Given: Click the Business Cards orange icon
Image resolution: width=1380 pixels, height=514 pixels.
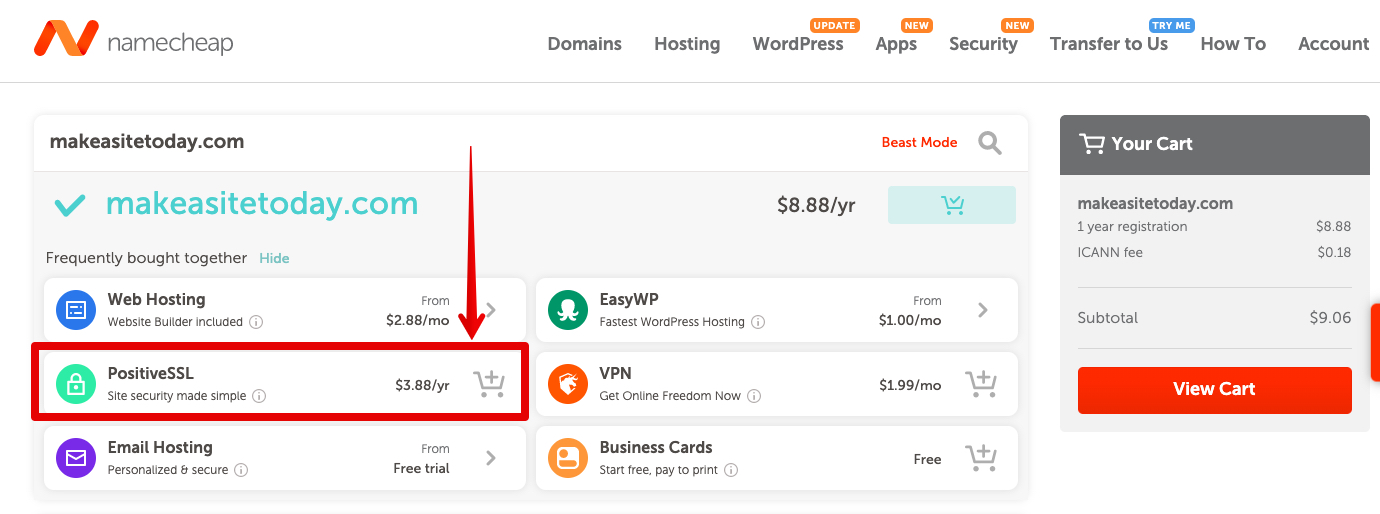Looking at the screenshot, I should 568,458.
